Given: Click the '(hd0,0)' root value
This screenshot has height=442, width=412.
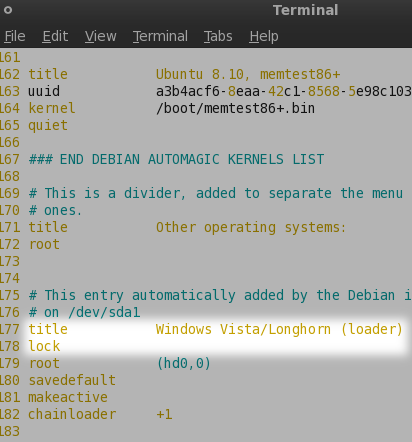Looking at the screenshot, I should tap(184, 364).
